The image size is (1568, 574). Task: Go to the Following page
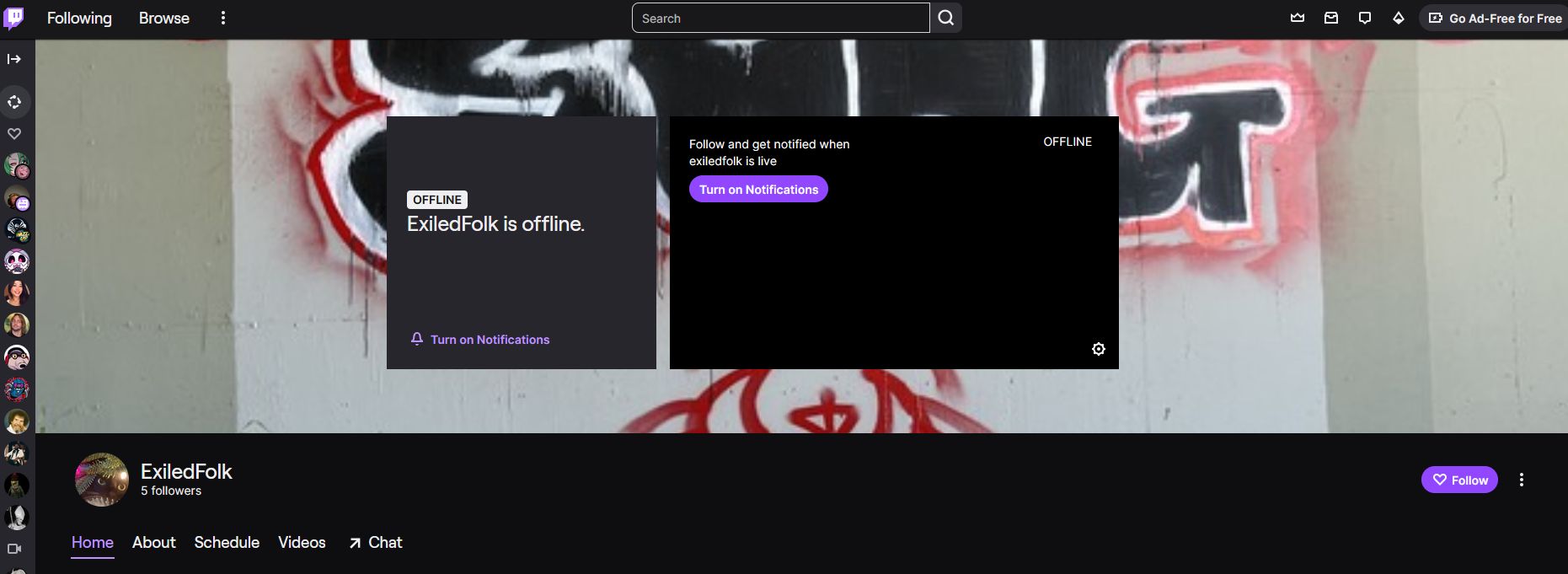click(79, 18)
